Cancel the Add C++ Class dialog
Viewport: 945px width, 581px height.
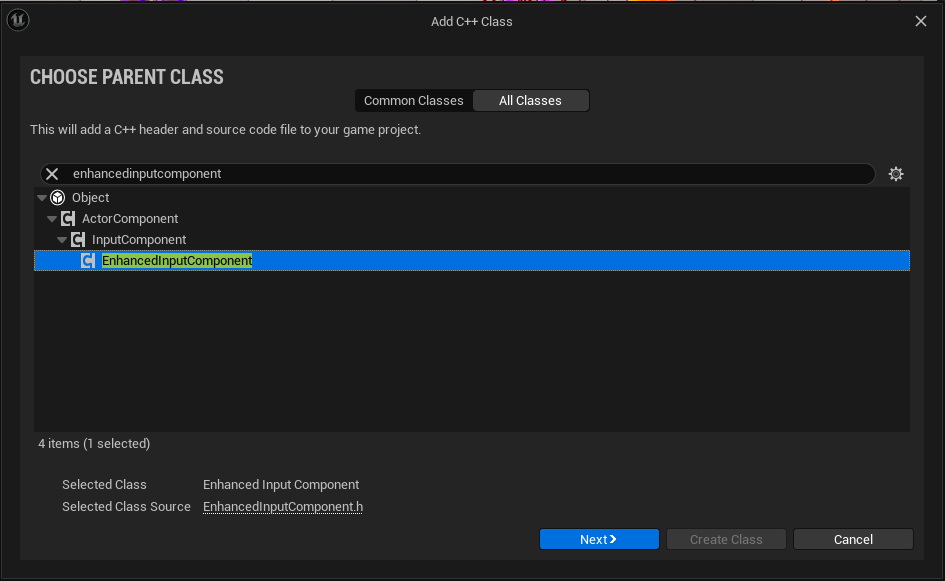(x=853, y=539)
